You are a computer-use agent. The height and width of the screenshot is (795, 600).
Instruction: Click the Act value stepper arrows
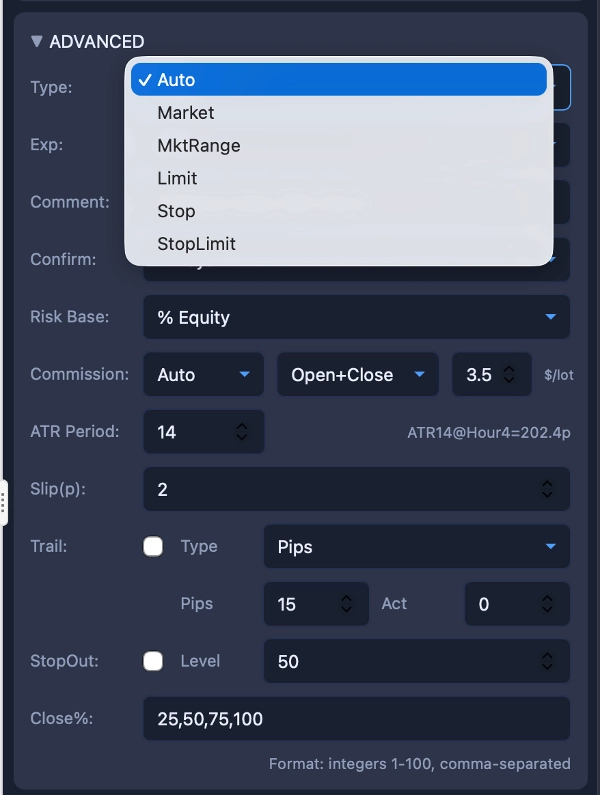tap(547, 604)
